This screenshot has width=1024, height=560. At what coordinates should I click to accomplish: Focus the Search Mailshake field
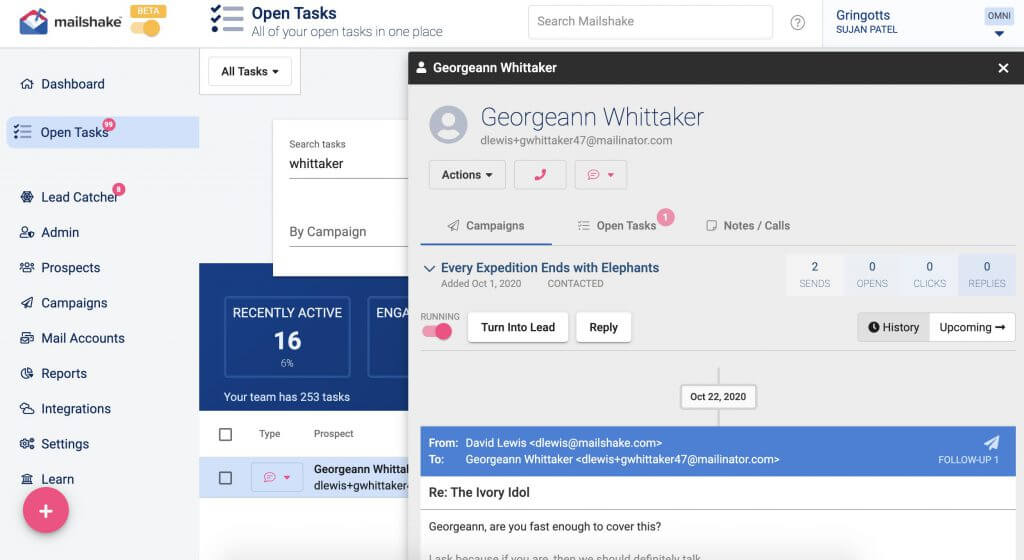[650, 22]
